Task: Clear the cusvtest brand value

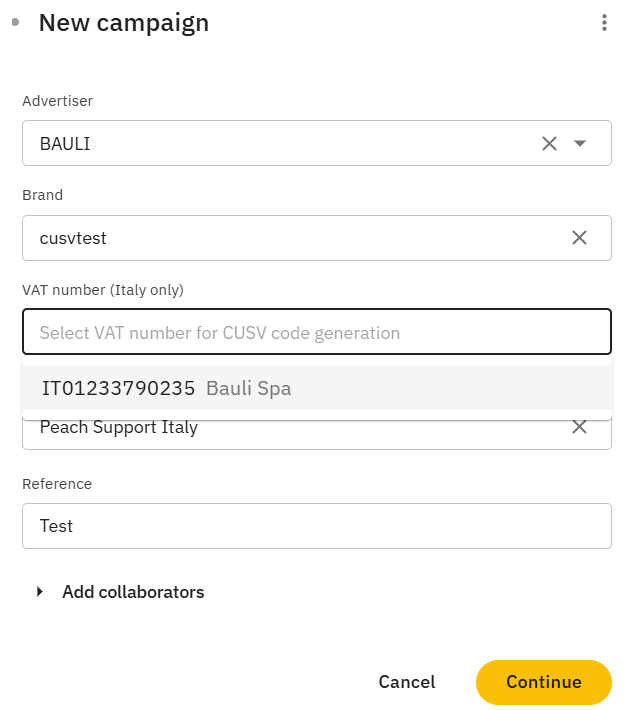Action: pyautogui.click(x=579, y=238)
